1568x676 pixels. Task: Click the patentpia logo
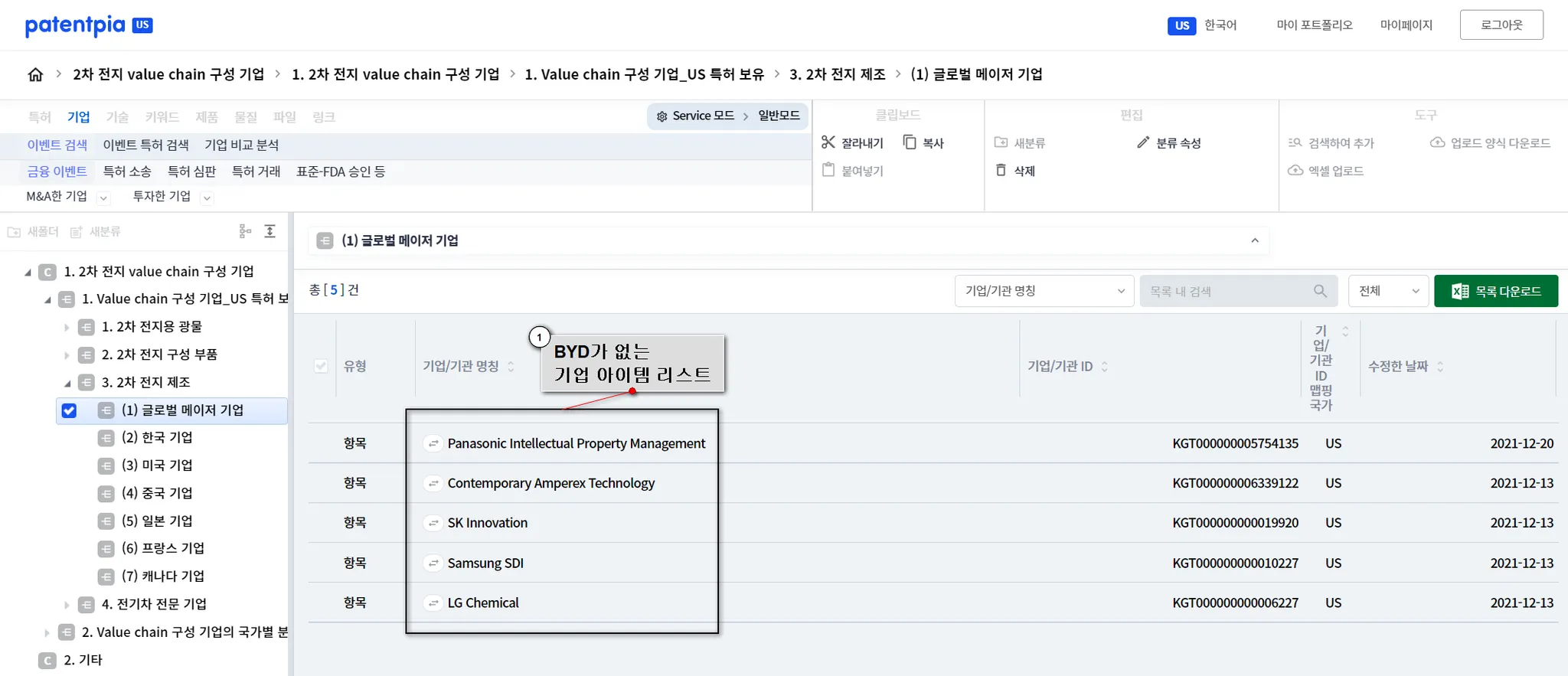pos(89,25)
